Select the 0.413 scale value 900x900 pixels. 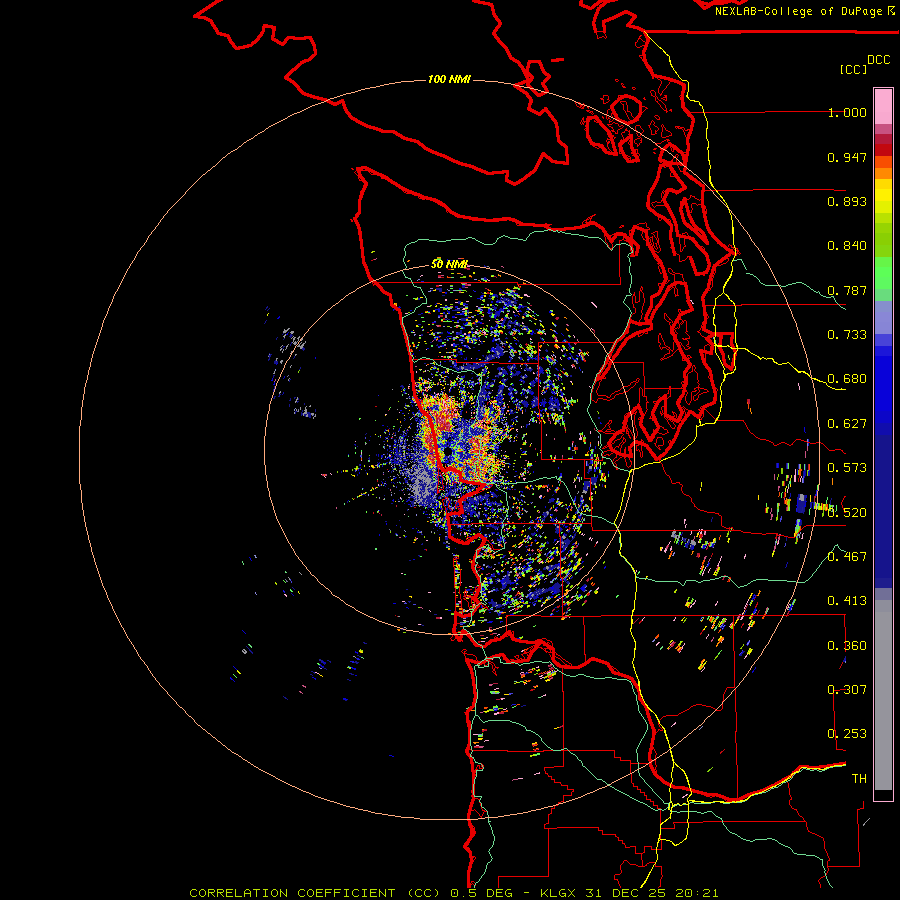[847, 601]
